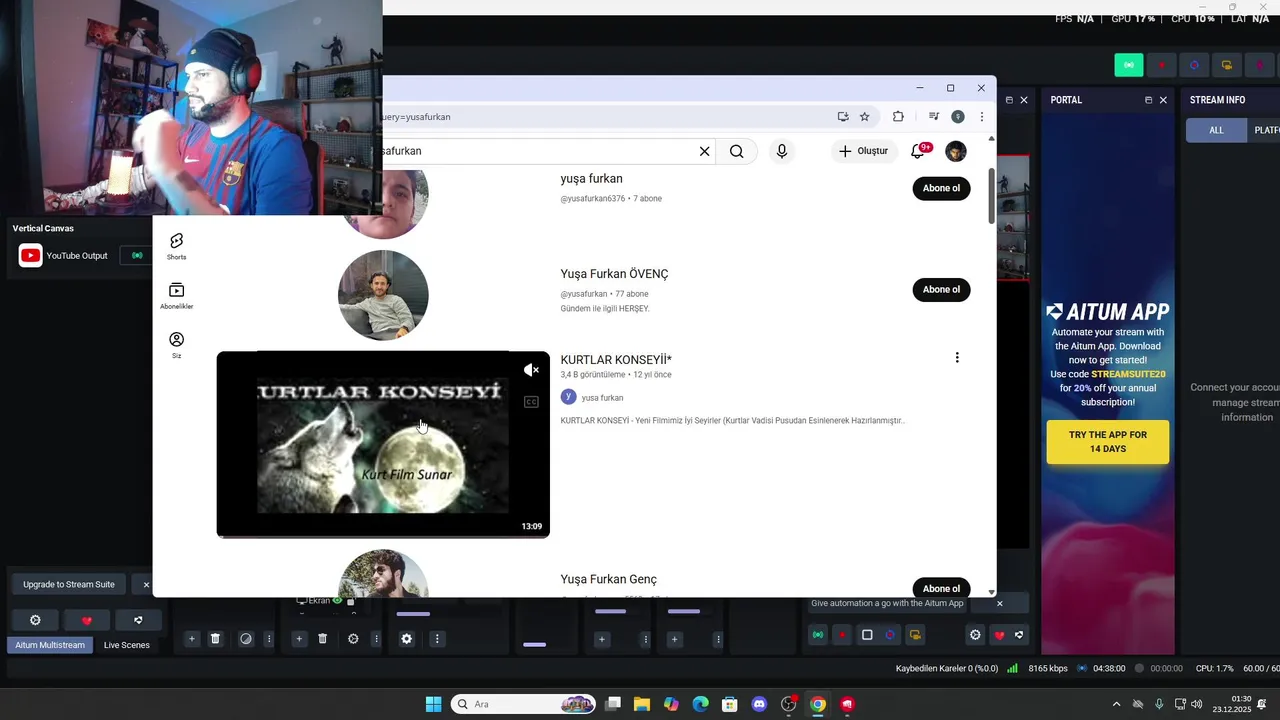Show hidden system tray icons chevron
Image resolution: width=1280 pixels, height=720 pixels.
pos(1116,704)
